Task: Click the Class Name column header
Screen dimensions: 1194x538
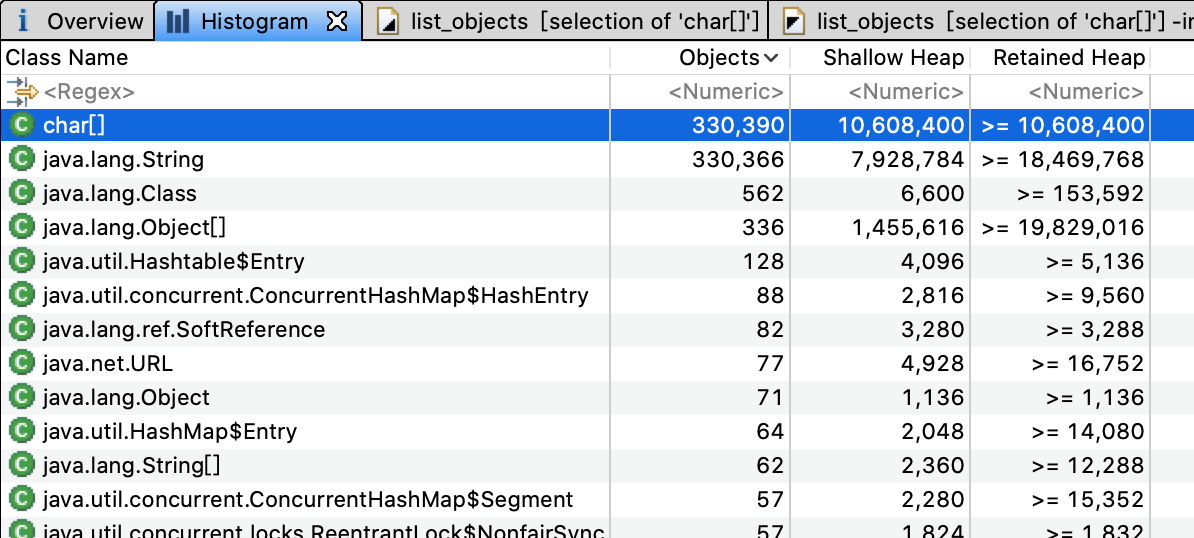Action: click(x=67, y=58)
